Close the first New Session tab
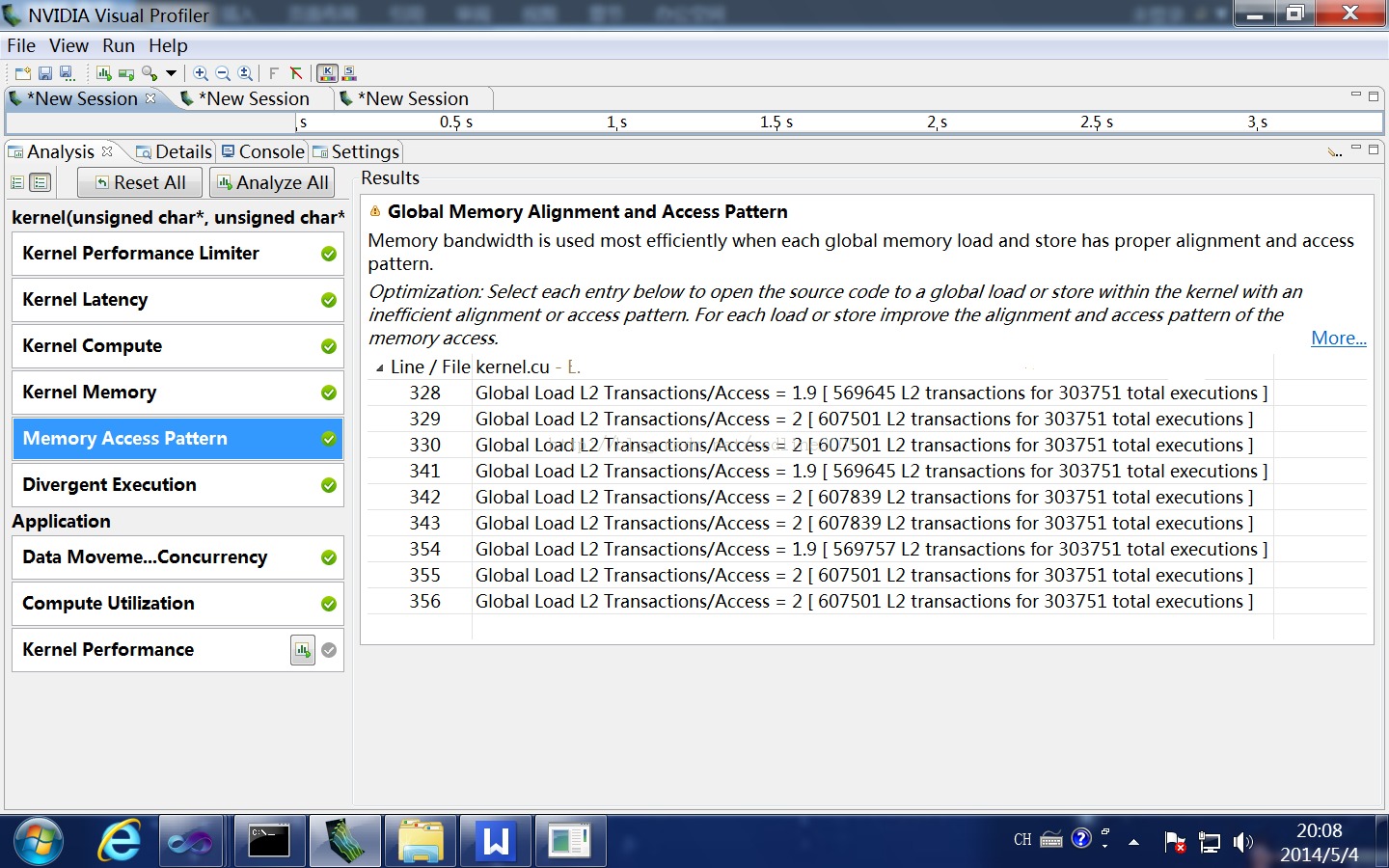 coord(150,98)
